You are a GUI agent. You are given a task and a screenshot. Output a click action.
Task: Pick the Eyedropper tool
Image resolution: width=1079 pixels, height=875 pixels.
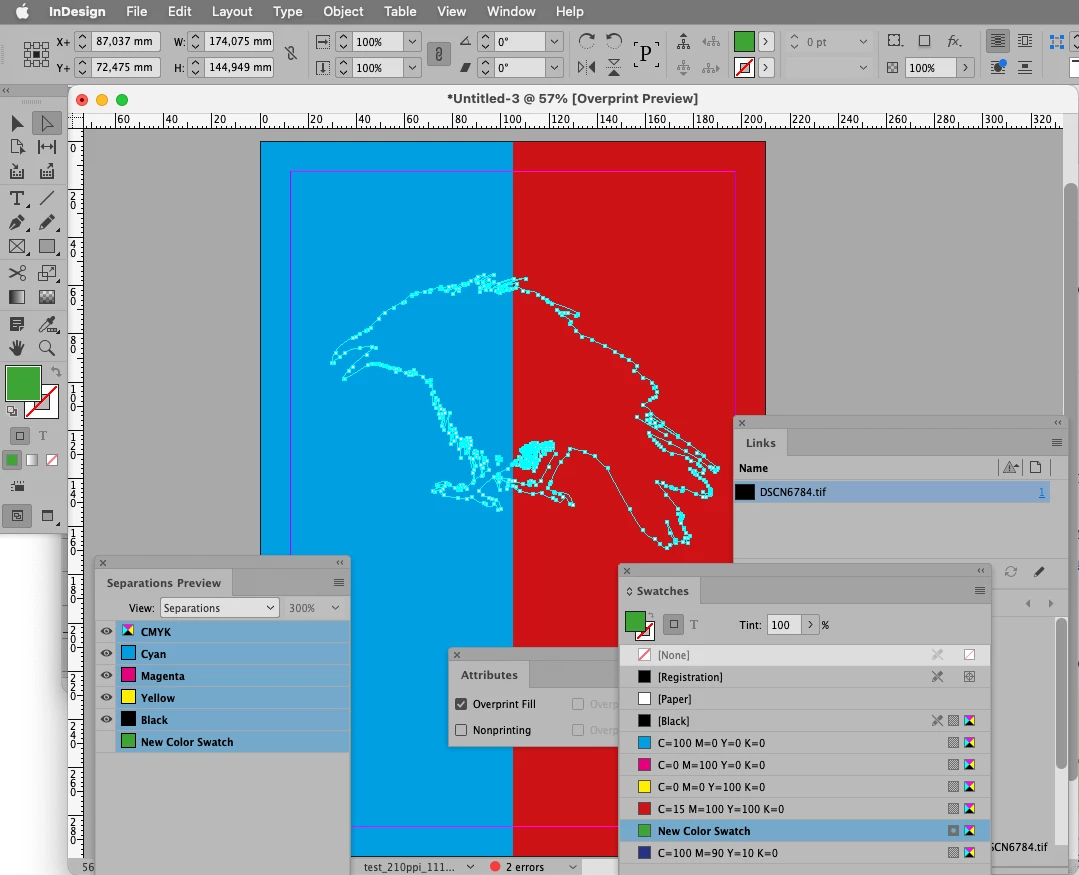click(47, 323)
